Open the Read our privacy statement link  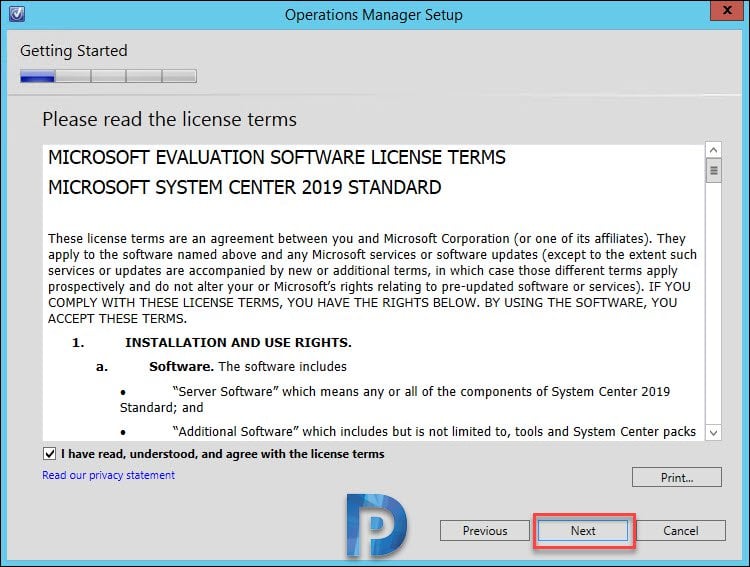(x=109, y=475)
